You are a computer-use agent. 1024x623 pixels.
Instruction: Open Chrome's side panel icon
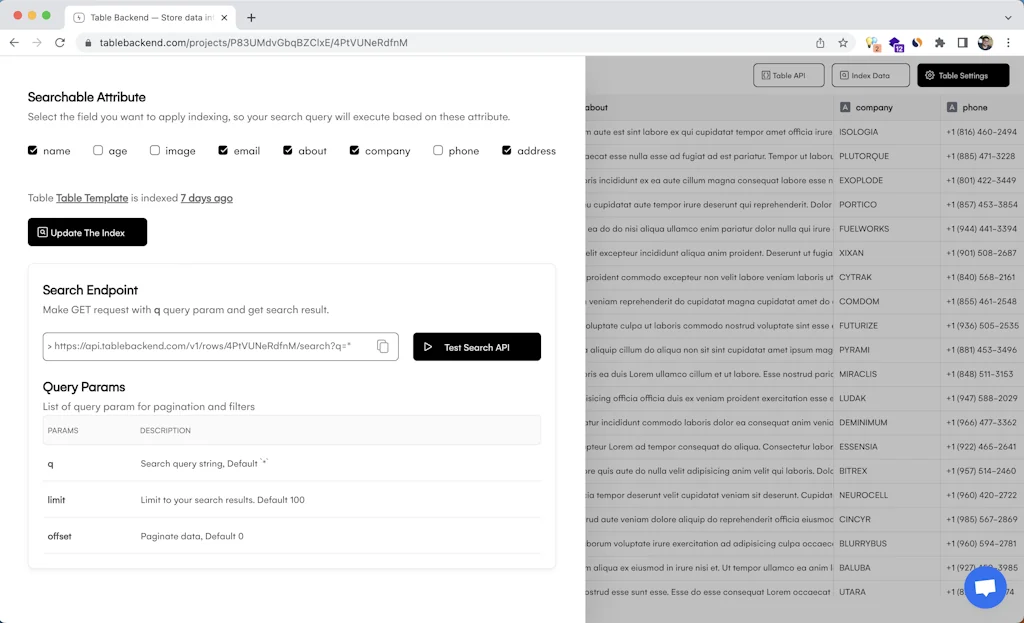pos(961,43)
